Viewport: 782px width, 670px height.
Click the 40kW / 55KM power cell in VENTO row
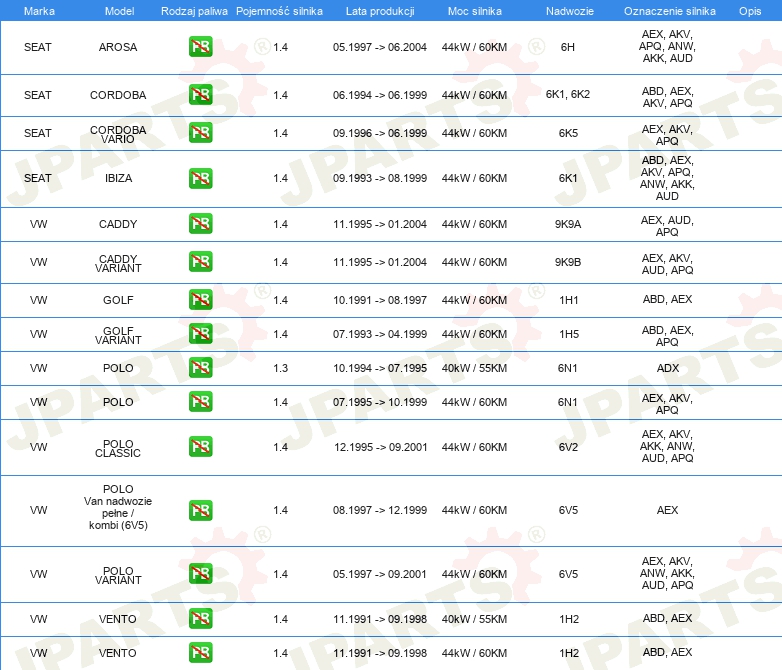click(474, 619)
